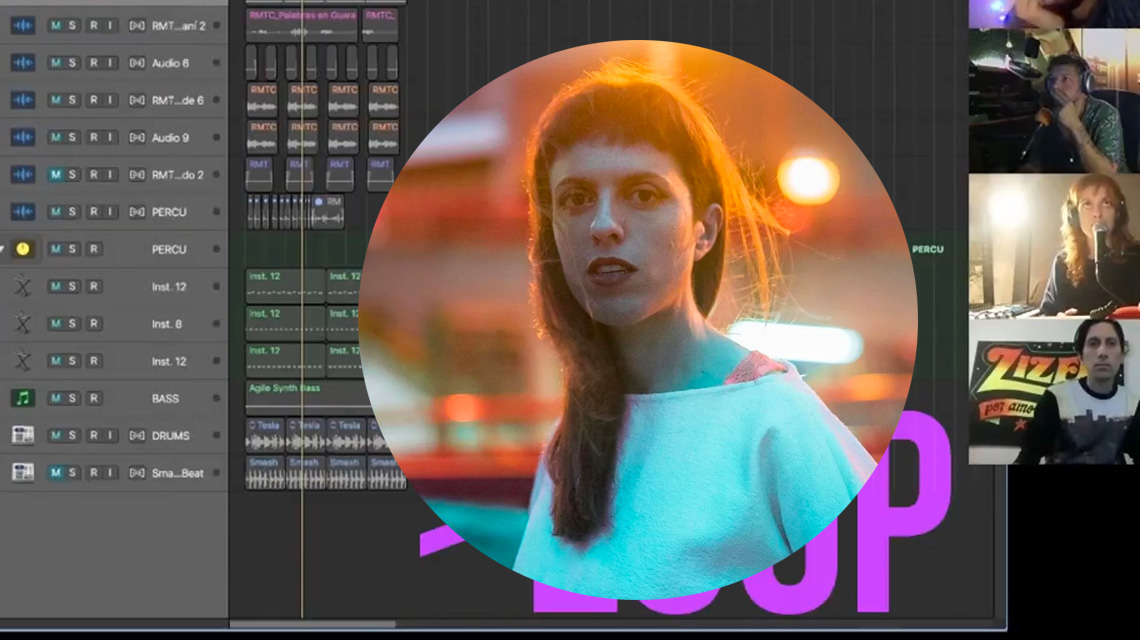Click the horizontal scrollbar below the tracks
The width and height of the screenshot is (1140, 640).
(313, 624)
